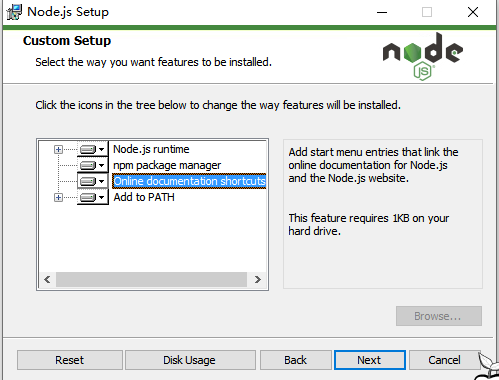499x380 pixels.
Task: Go Back to the previous step
Action: pyautogui.click(x=296, y=360)
